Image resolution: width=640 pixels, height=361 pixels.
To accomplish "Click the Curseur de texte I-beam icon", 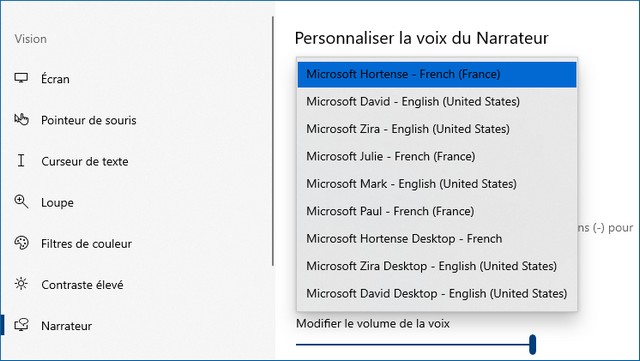I will [x=21, y=160].
